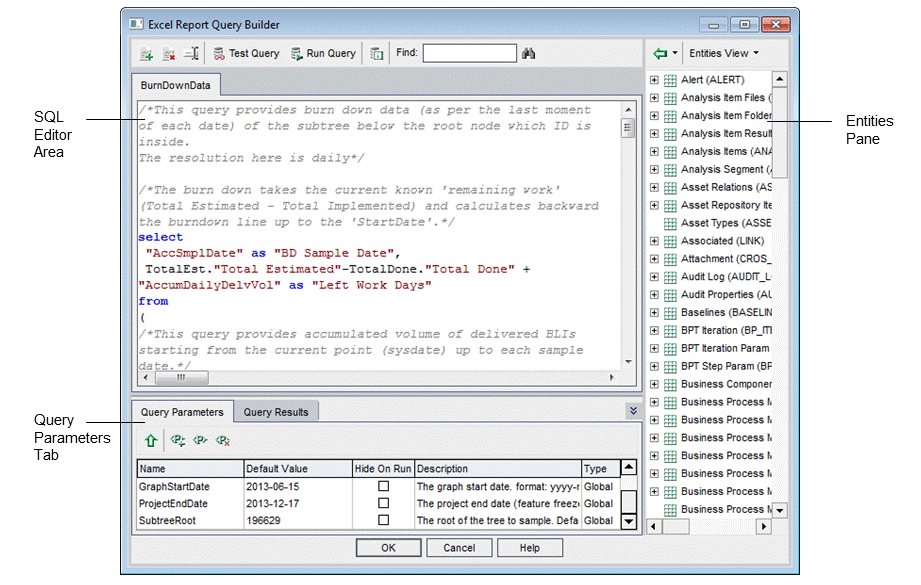Execute the query with Run Query

tap(323, 54)
